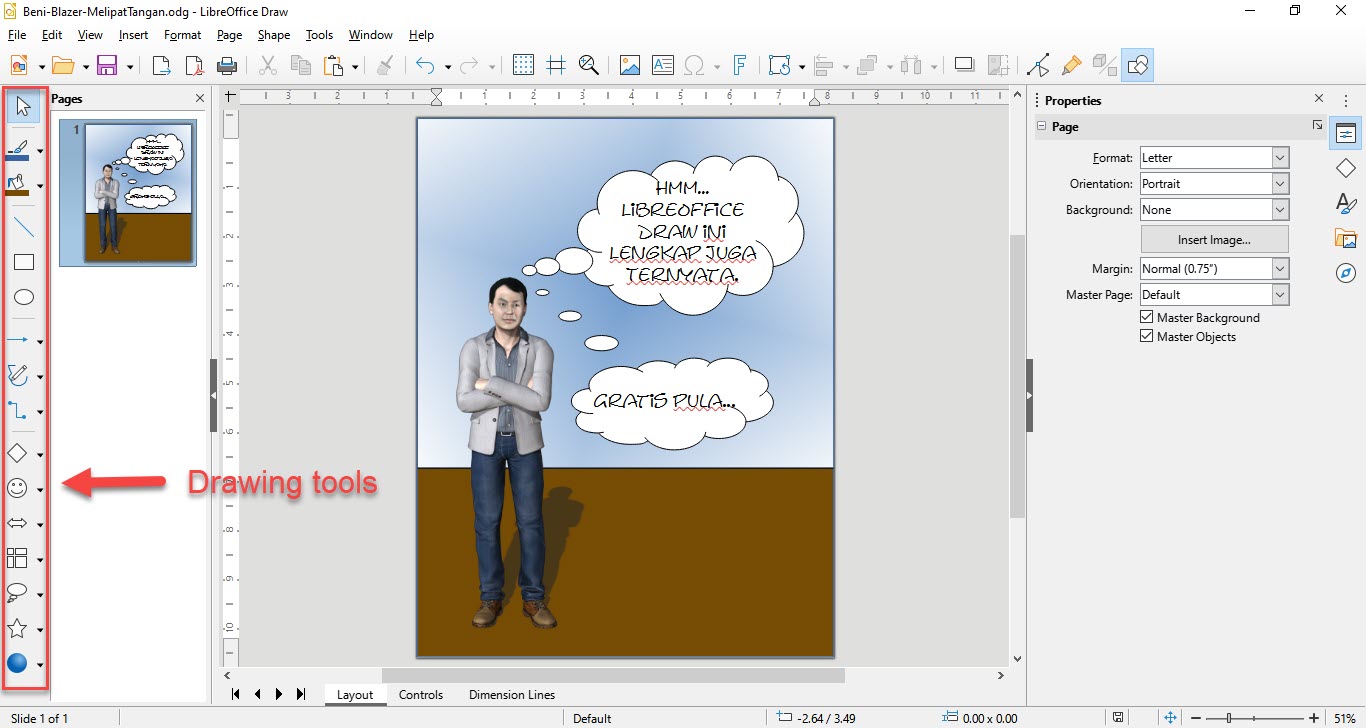Toggle Helplines While Moving icon
Screen dimensions: 1366x728
click(557, 66)
